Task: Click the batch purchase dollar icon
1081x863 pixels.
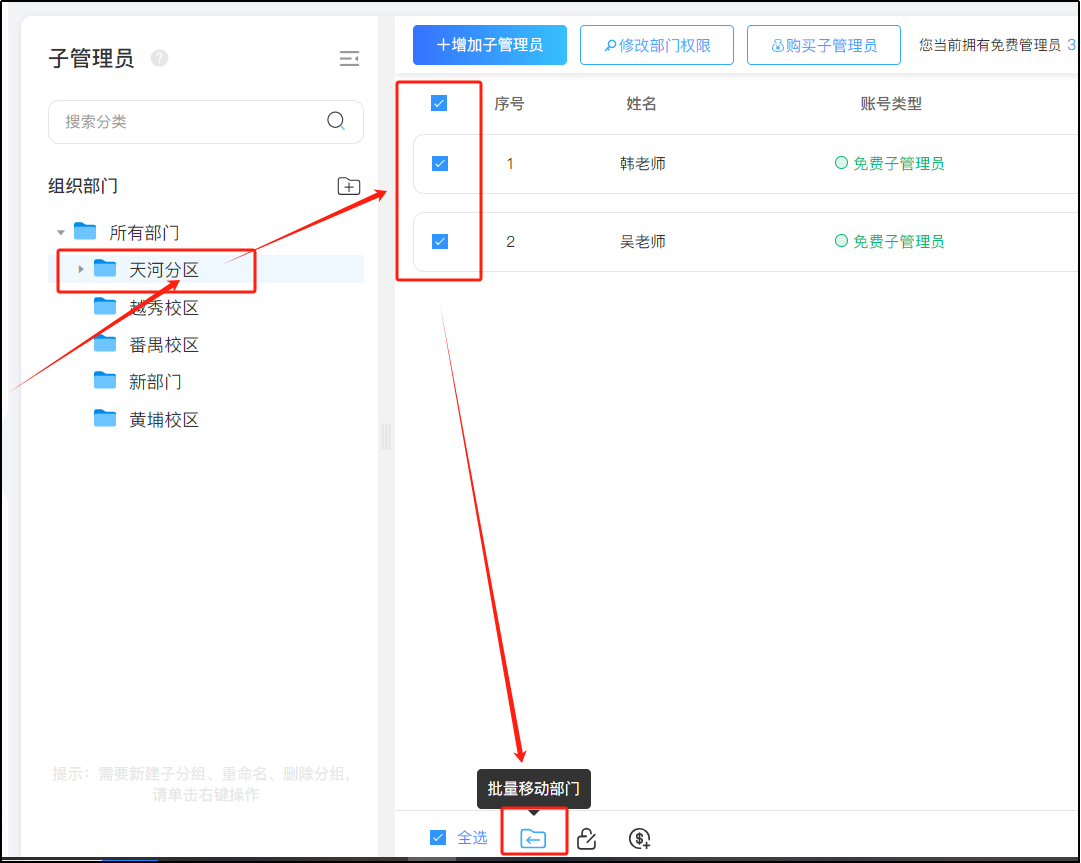Action: [640, 838]
